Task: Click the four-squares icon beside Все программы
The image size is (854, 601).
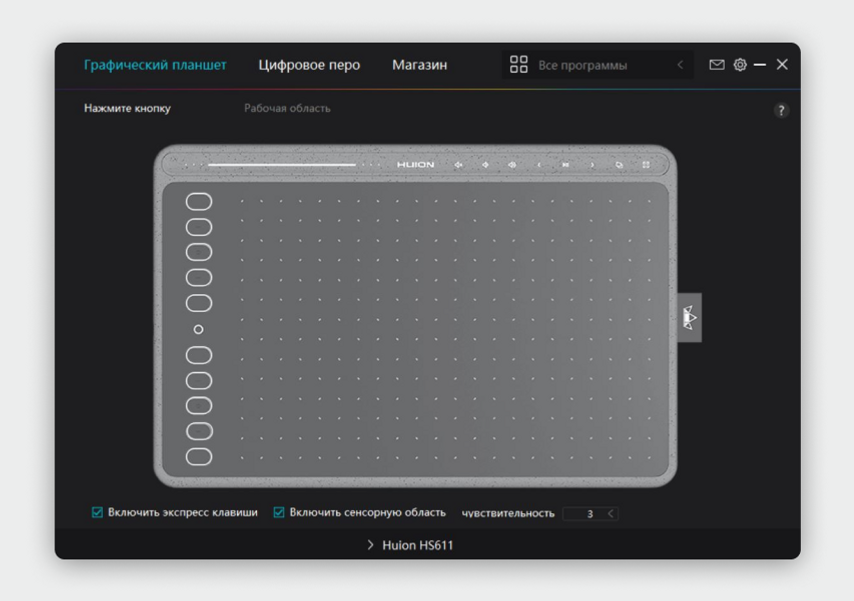Action: coord(518,64)
